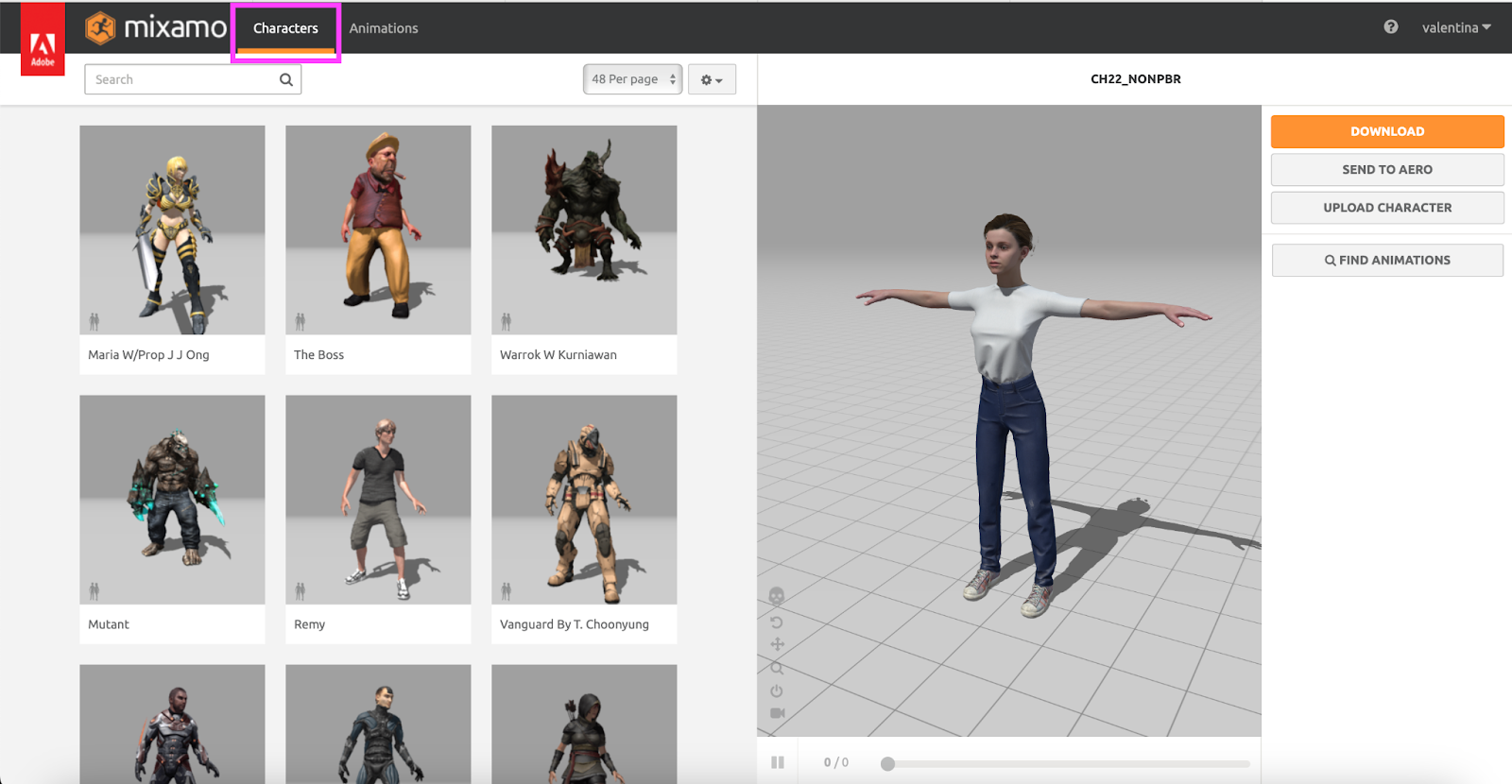Click the 0 / 0 frame counter
Screen dimensions: 1512x784
(836, 762)
